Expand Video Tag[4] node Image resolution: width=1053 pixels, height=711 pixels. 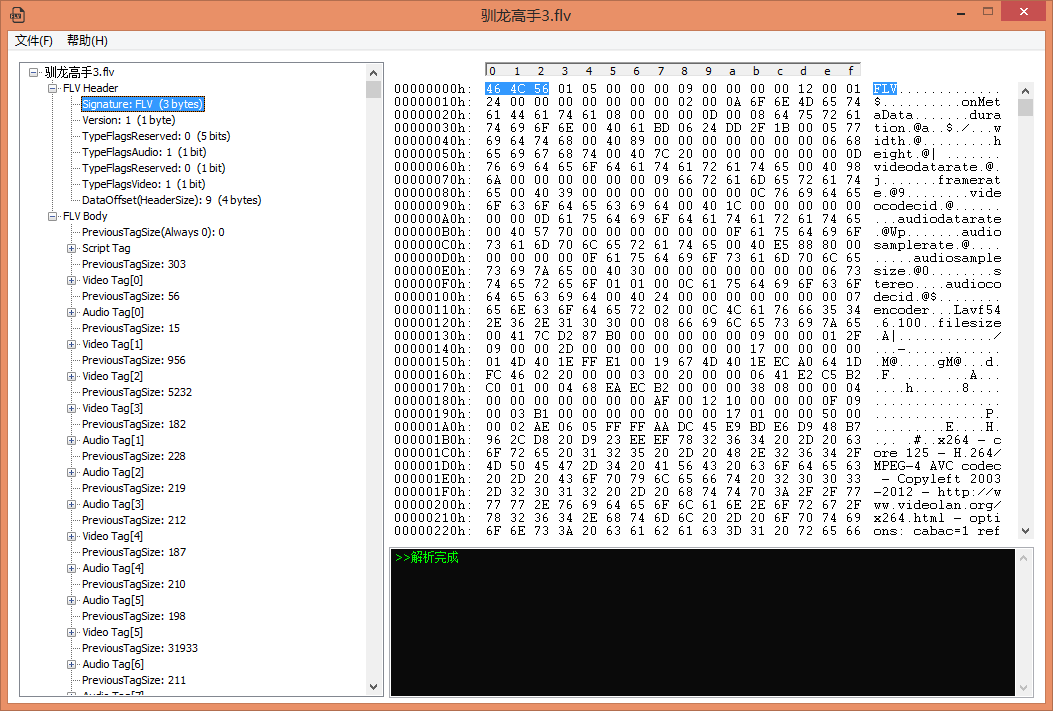pos(71,536)
